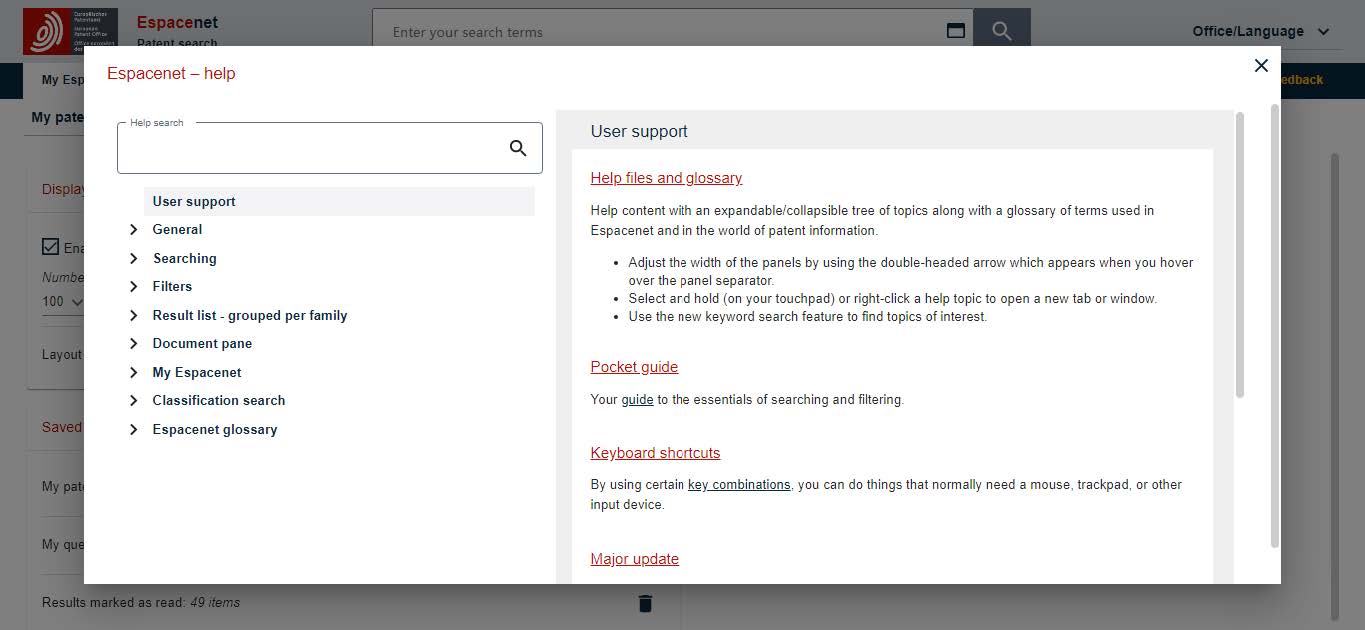
Task: Open the Major update link
Action: (634, 559)
